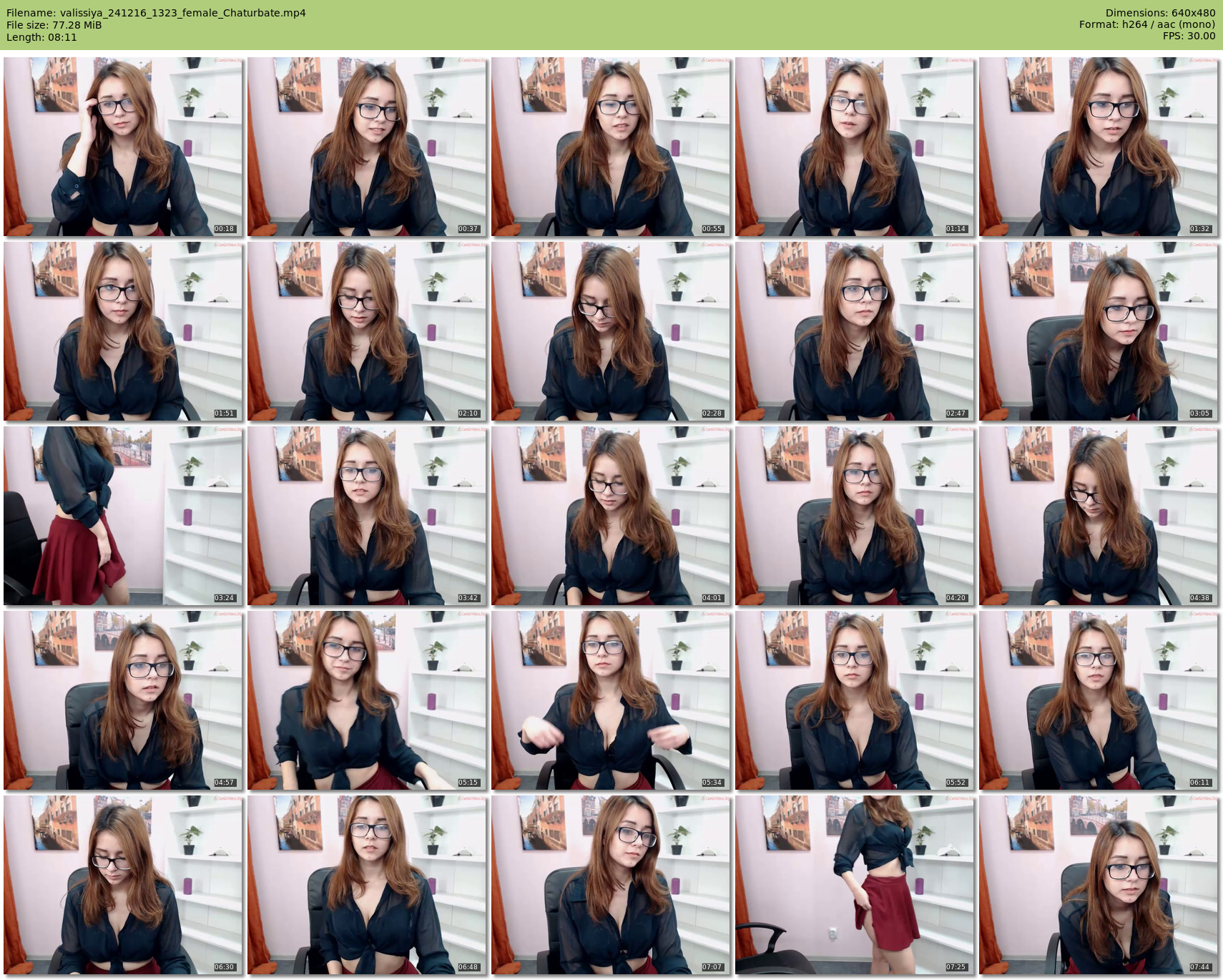Click the frame at 02:28
This screenshot has width=1223, height=980.
pos(611,331)
